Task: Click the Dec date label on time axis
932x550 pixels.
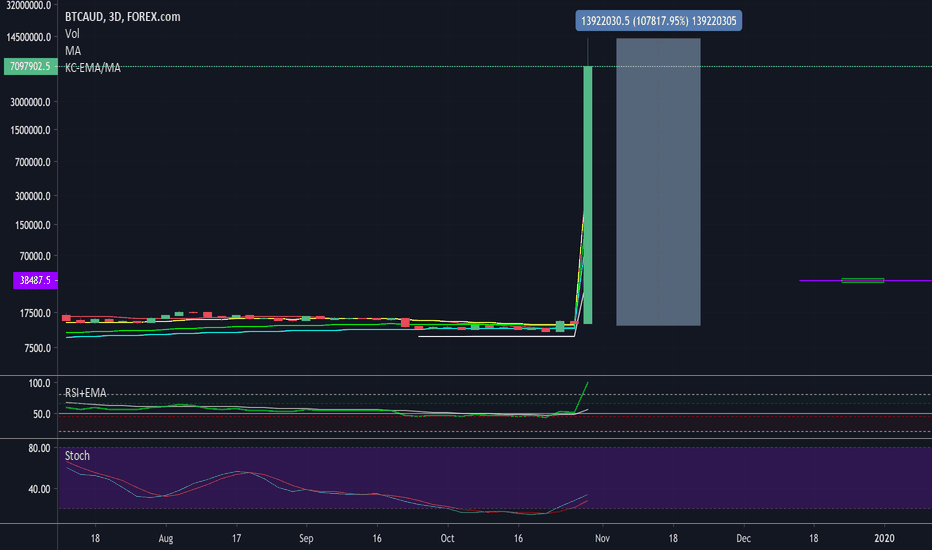Action: coord(743,539)
